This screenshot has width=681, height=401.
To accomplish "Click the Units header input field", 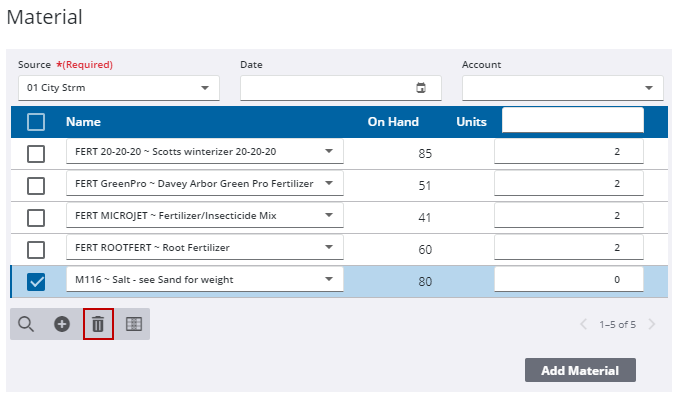I will [572, 121].
